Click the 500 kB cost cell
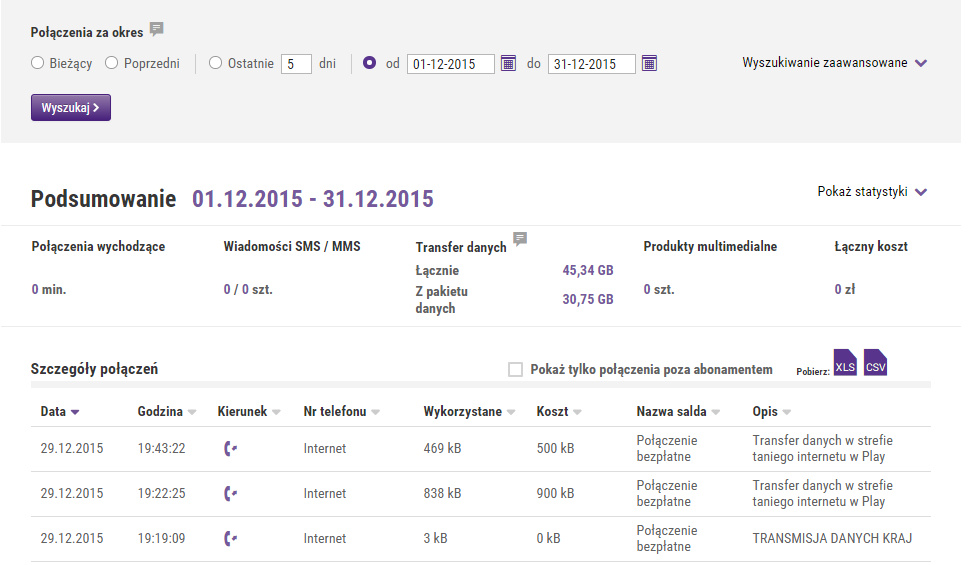The width and height of the screenshot is (970, 565). (556, 449)
